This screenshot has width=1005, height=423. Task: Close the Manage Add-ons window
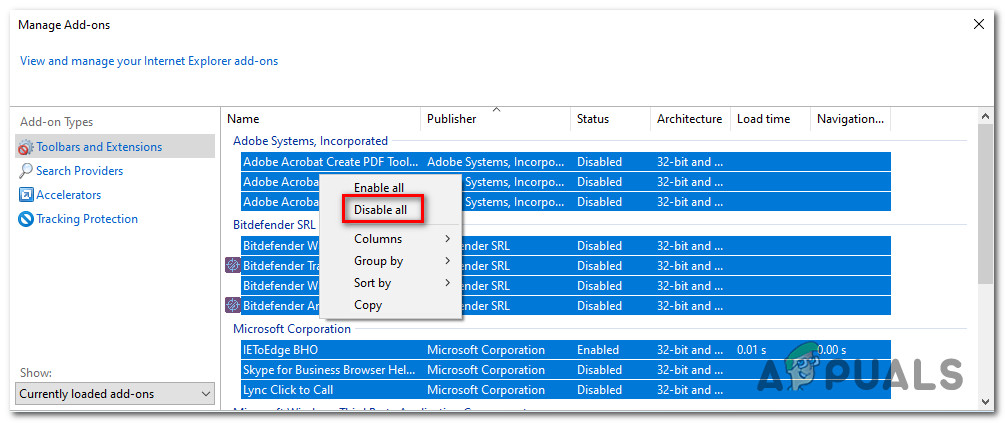click(x=978, y=23)
